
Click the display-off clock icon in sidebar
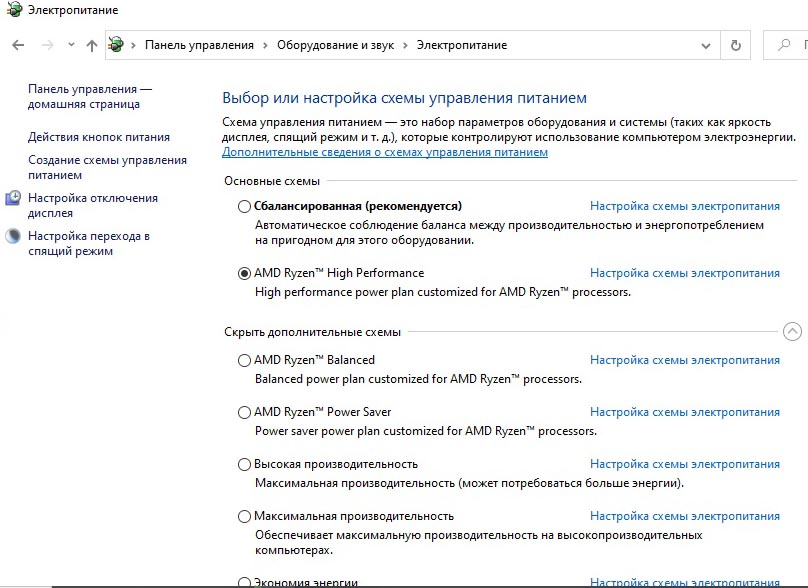tap(13, 198)
